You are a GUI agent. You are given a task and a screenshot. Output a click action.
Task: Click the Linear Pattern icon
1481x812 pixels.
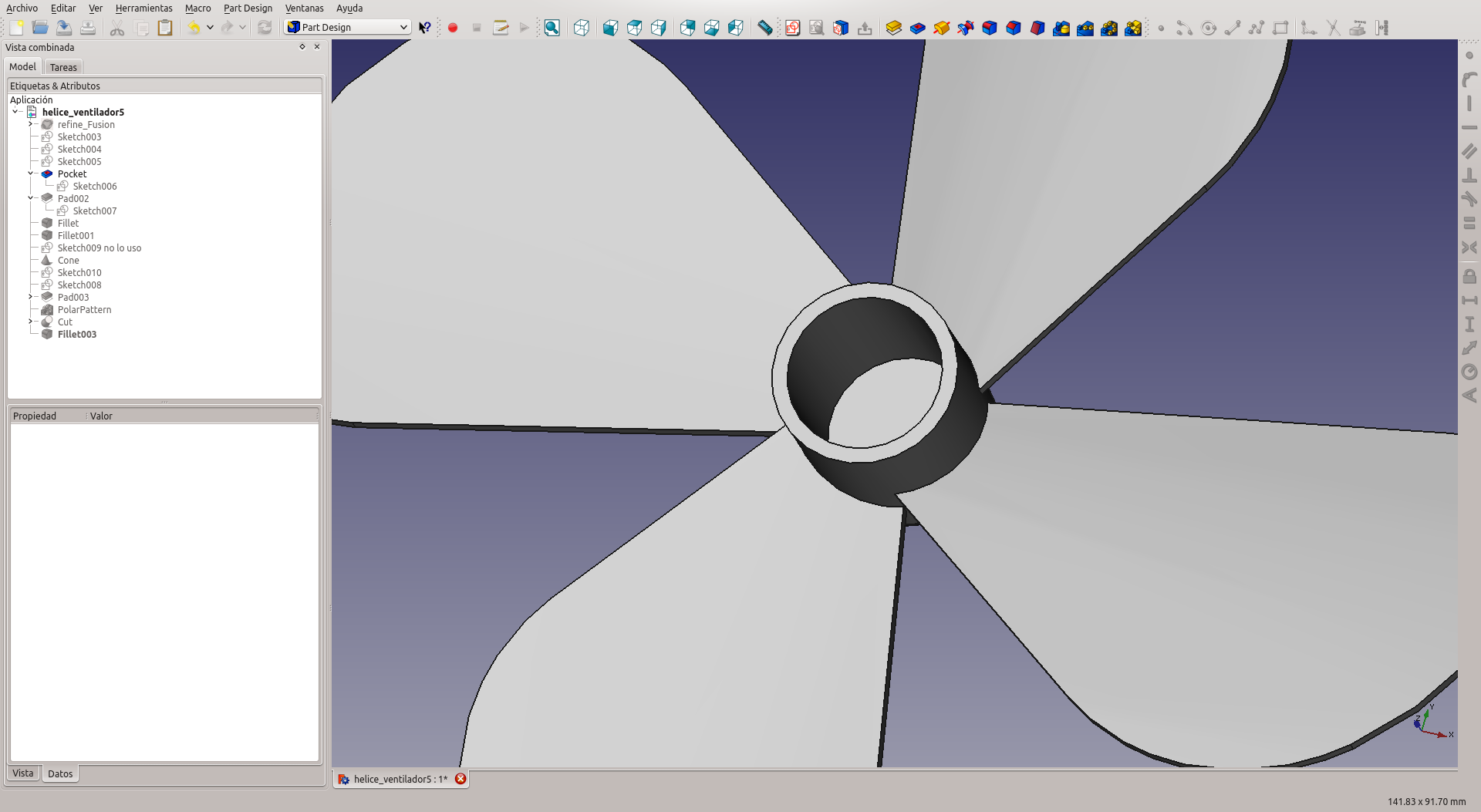pos(1085,28)
